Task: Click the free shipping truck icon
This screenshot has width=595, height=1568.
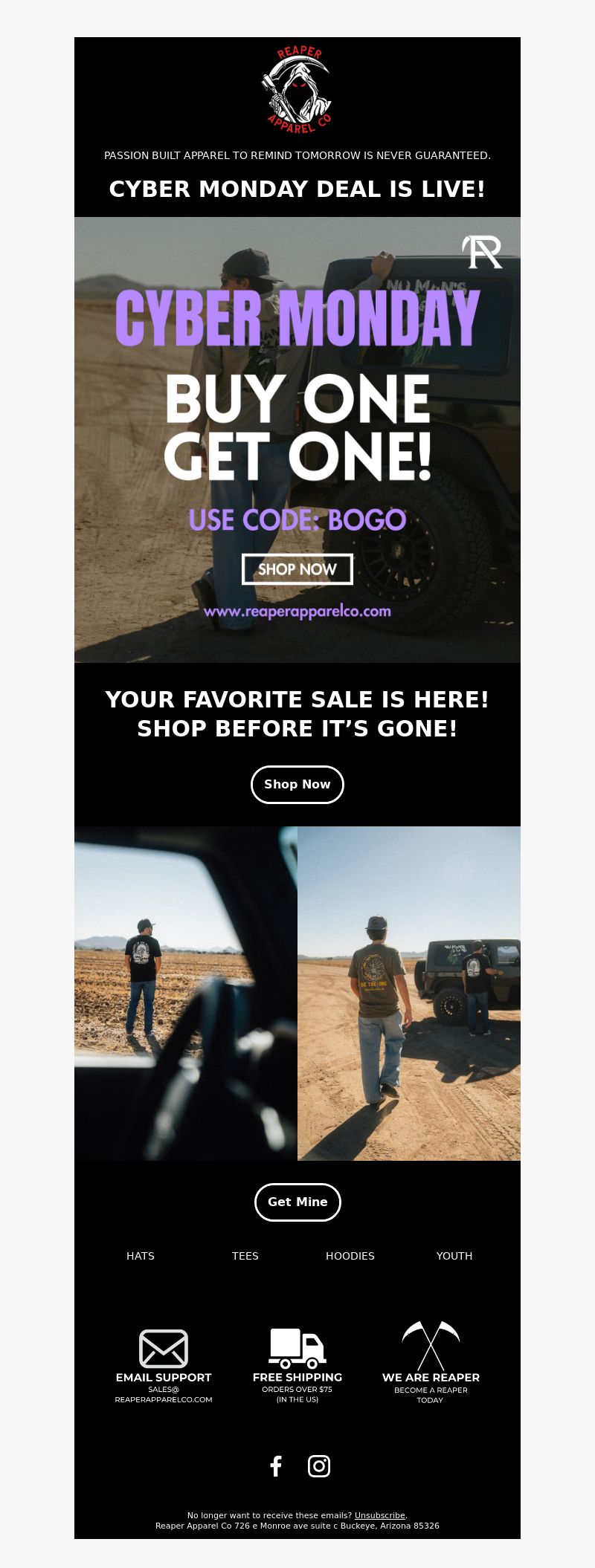Action: coord(297,1348)
